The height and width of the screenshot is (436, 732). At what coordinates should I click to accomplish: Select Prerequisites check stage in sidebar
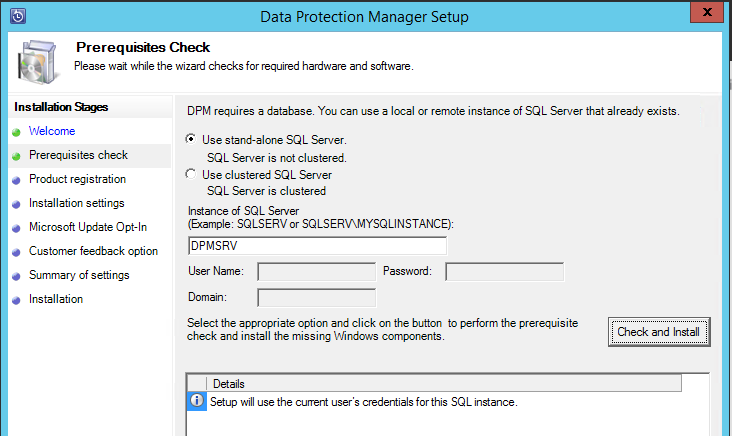[78, 155]
